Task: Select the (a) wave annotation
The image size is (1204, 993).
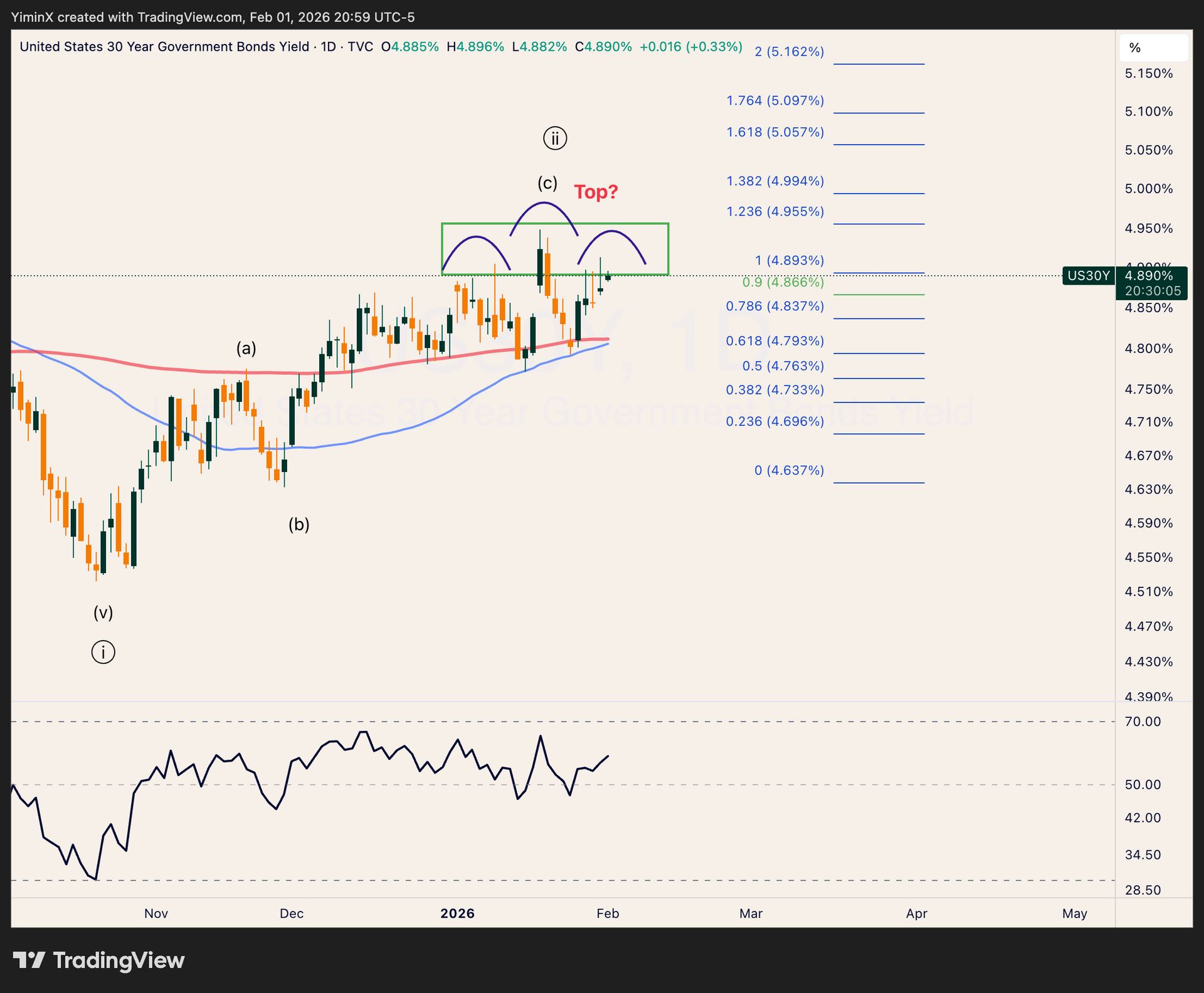Action: (246, 349)
